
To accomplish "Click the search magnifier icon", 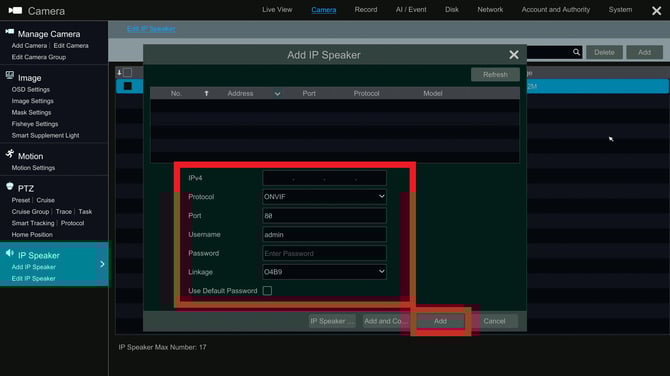I will point(576,52).
